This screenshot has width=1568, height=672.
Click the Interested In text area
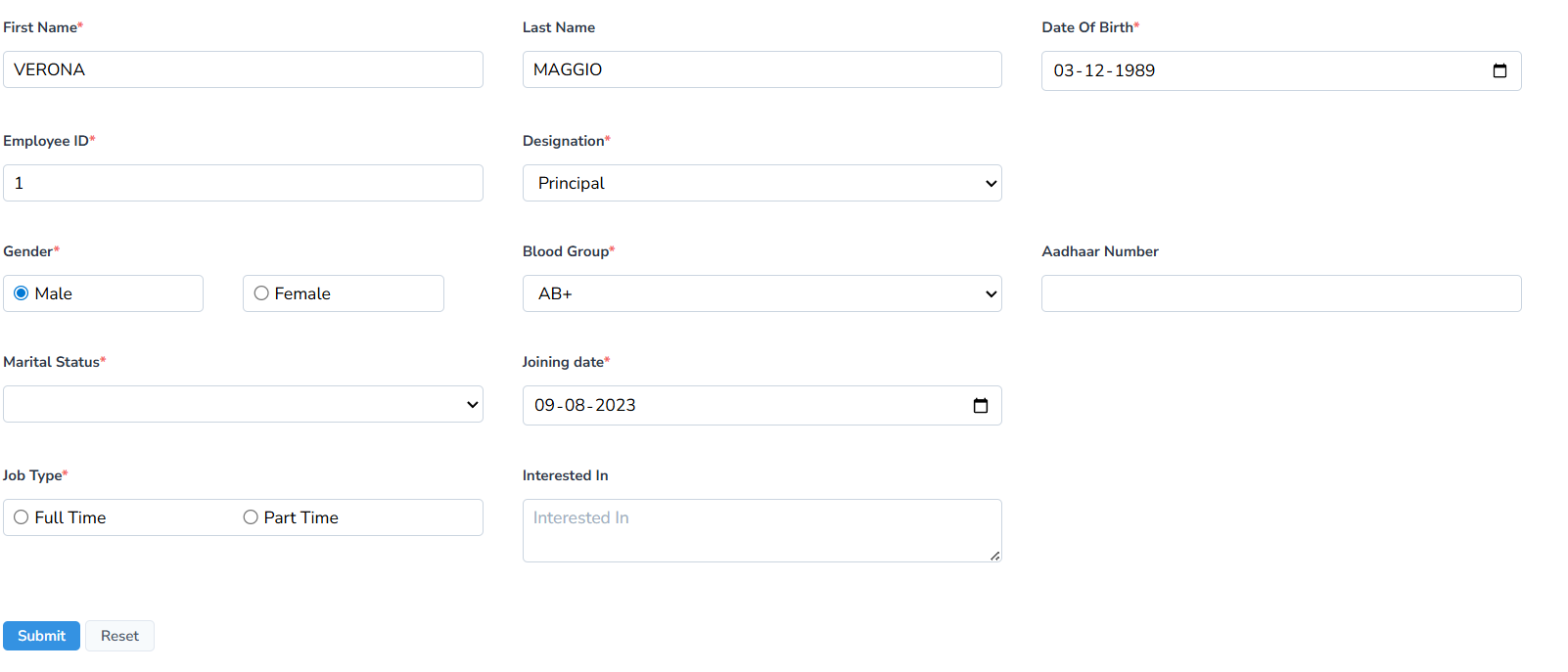coord(761,530)
